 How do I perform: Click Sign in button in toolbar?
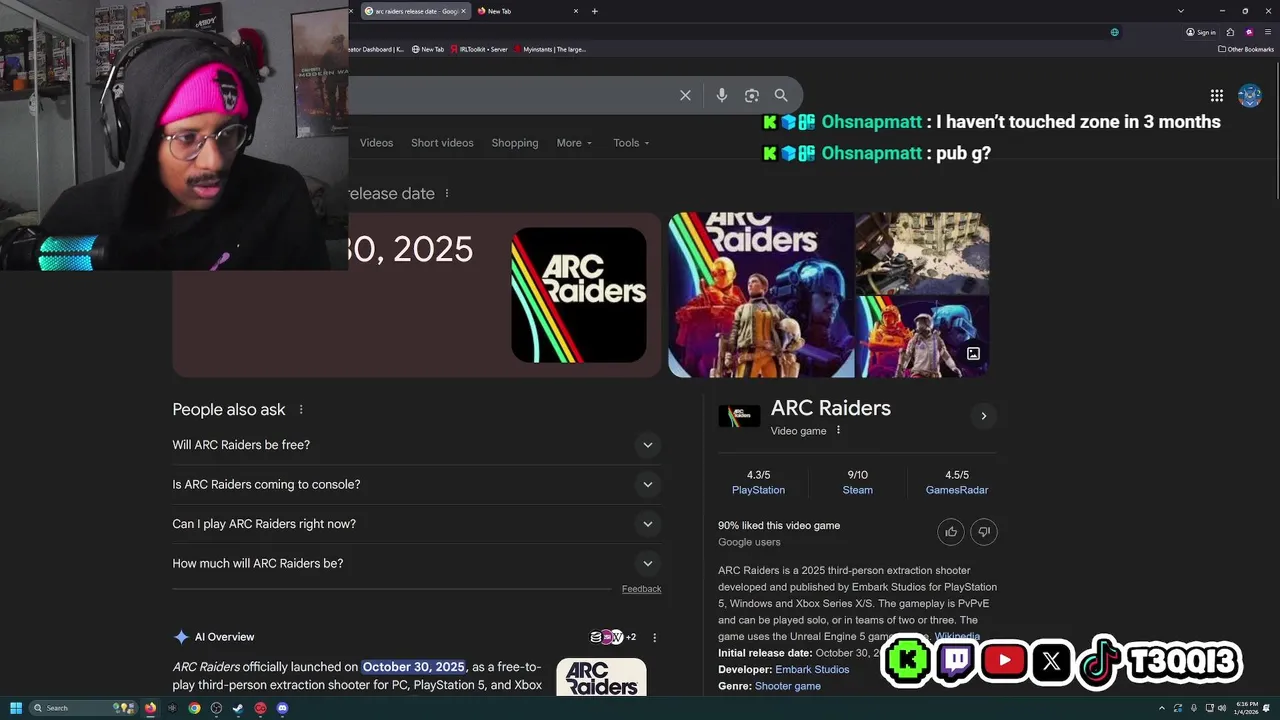click(x=1201, y=32)
